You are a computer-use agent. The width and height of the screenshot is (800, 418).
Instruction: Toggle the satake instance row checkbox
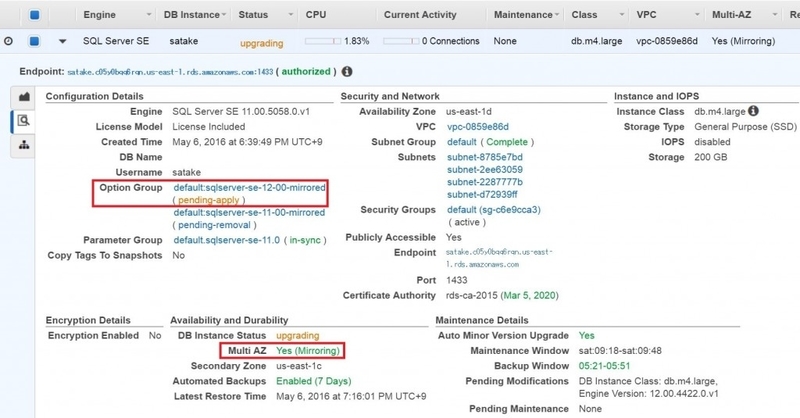pos(34,41)
